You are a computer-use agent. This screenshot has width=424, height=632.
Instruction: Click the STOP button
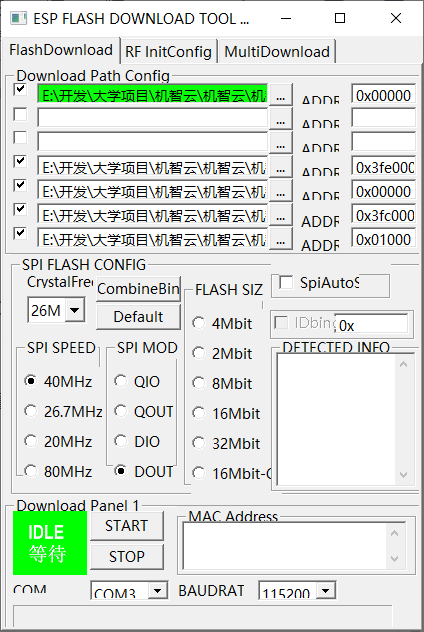click(x=127, y=557)
